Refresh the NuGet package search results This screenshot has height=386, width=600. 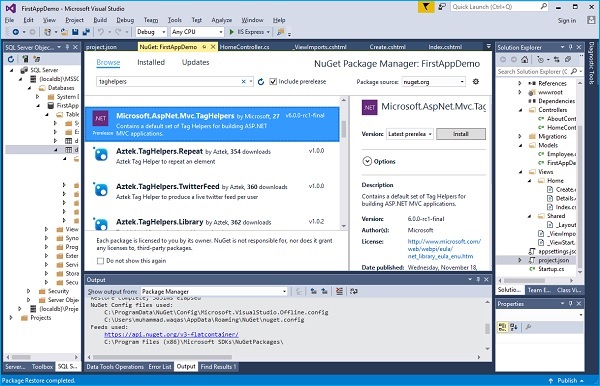261,81
